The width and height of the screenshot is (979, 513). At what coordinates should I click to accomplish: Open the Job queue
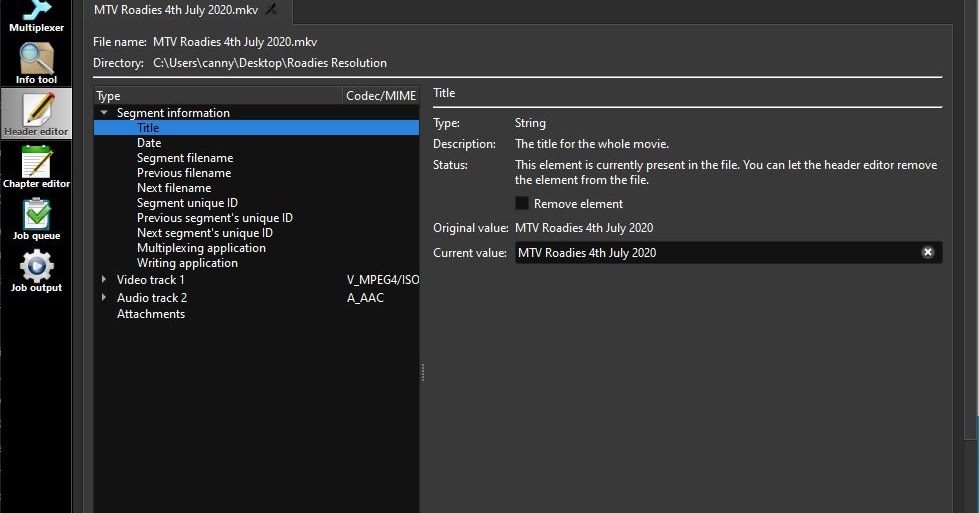pyautogui.click(x=36, y=218)
